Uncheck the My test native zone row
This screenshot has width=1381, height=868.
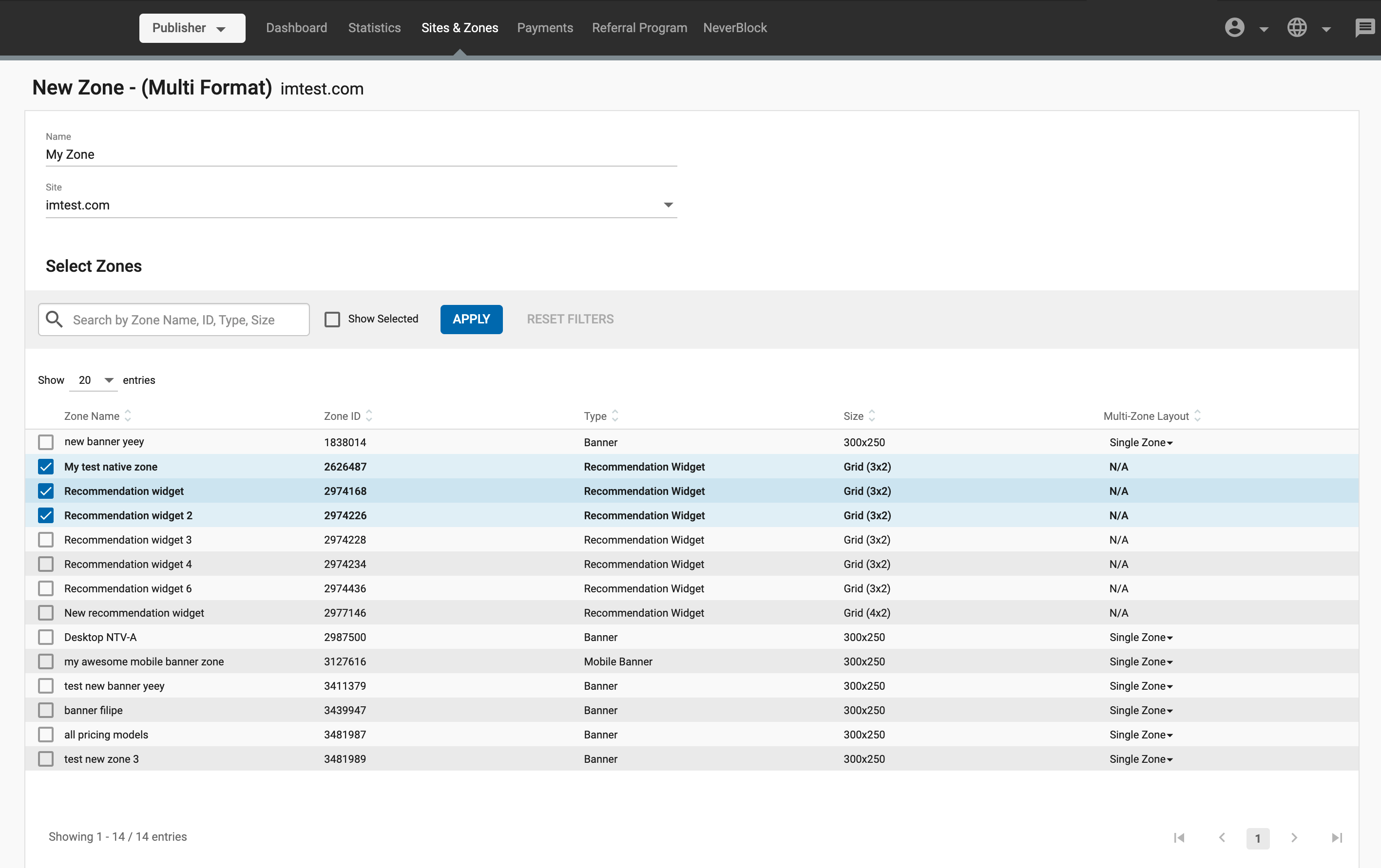tap(46, 467)
